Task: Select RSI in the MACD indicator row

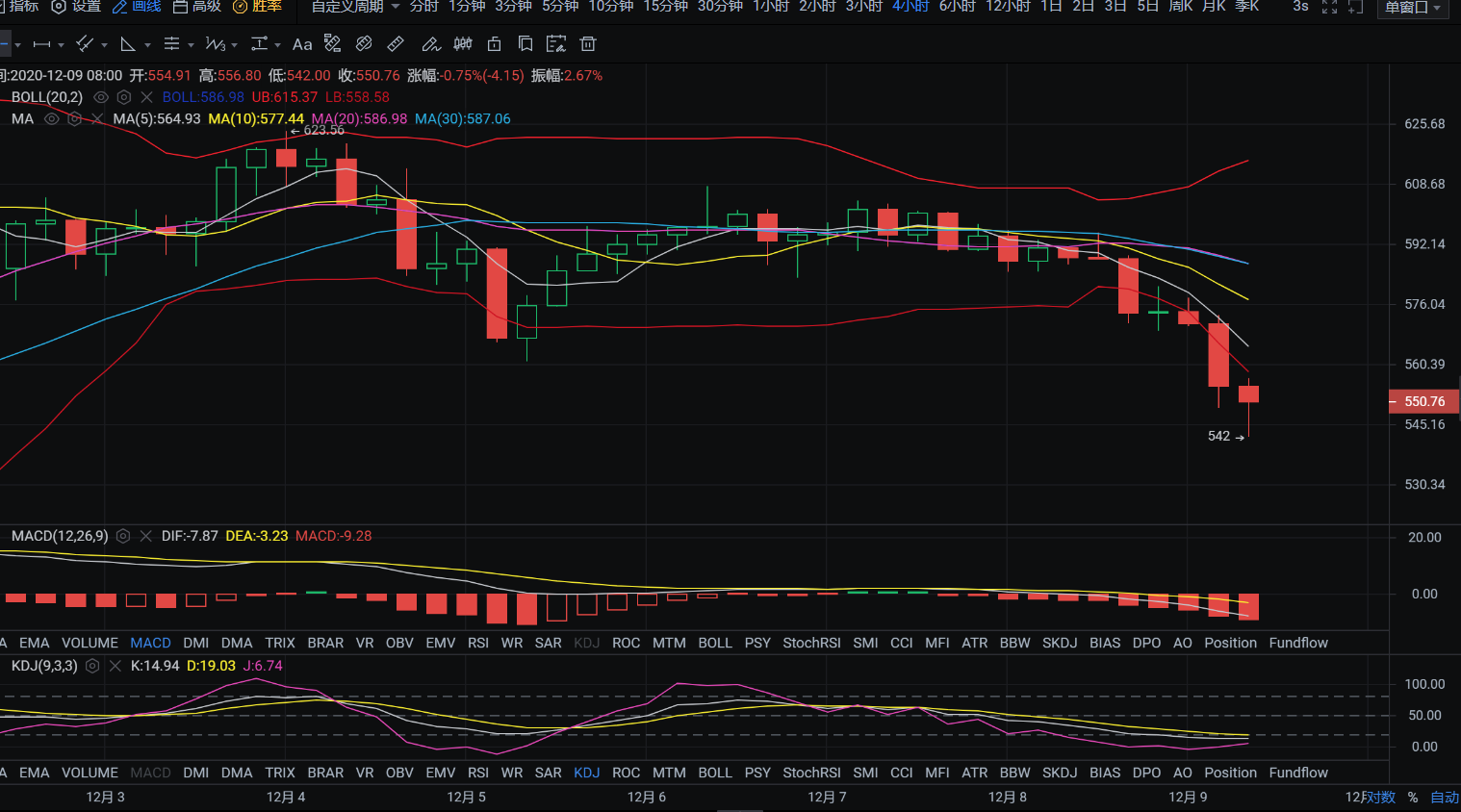Action: point(477,643)
